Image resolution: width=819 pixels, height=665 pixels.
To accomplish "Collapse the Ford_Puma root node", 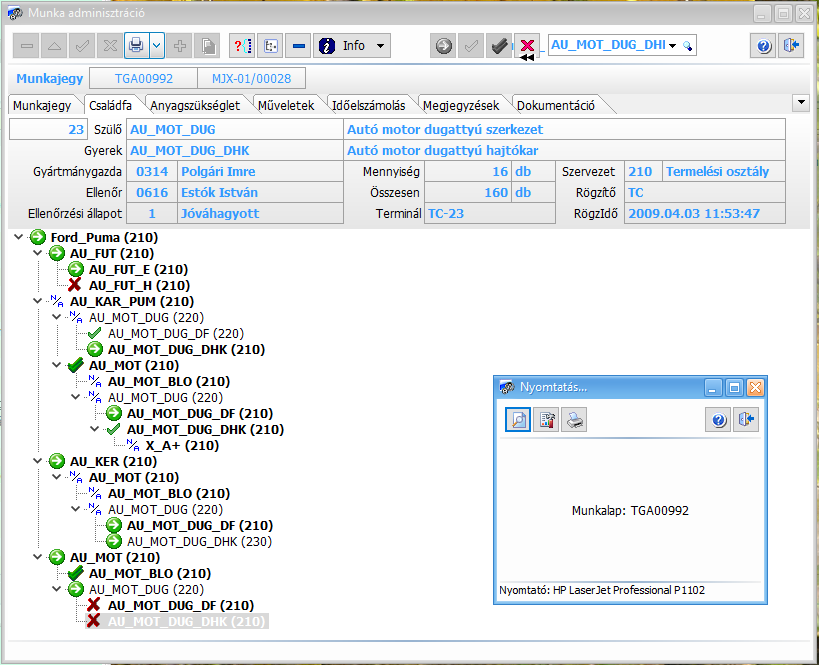I will coord(19,237).
